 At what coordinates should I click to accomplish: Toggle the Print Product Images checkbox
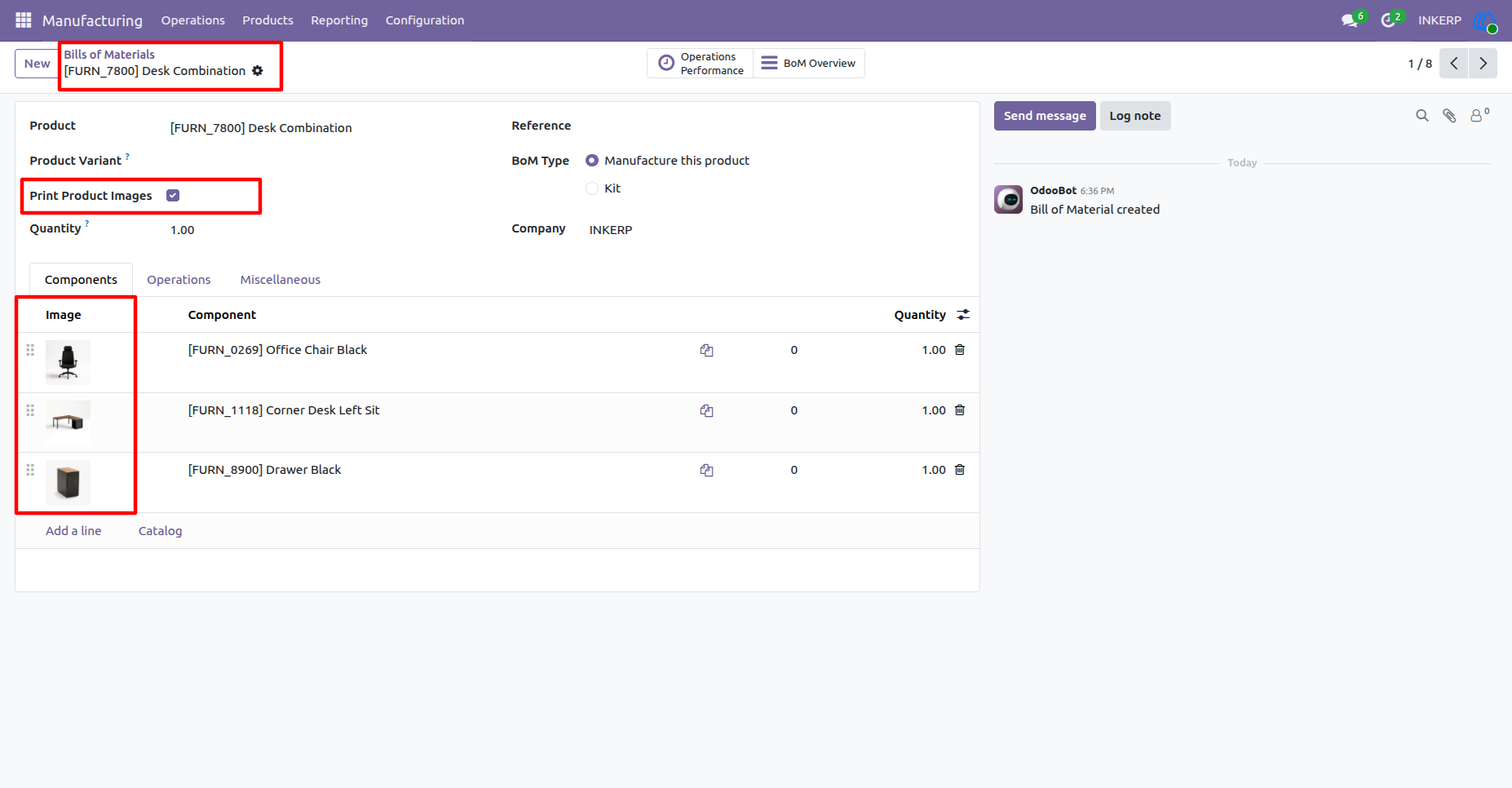coord(173,196)
